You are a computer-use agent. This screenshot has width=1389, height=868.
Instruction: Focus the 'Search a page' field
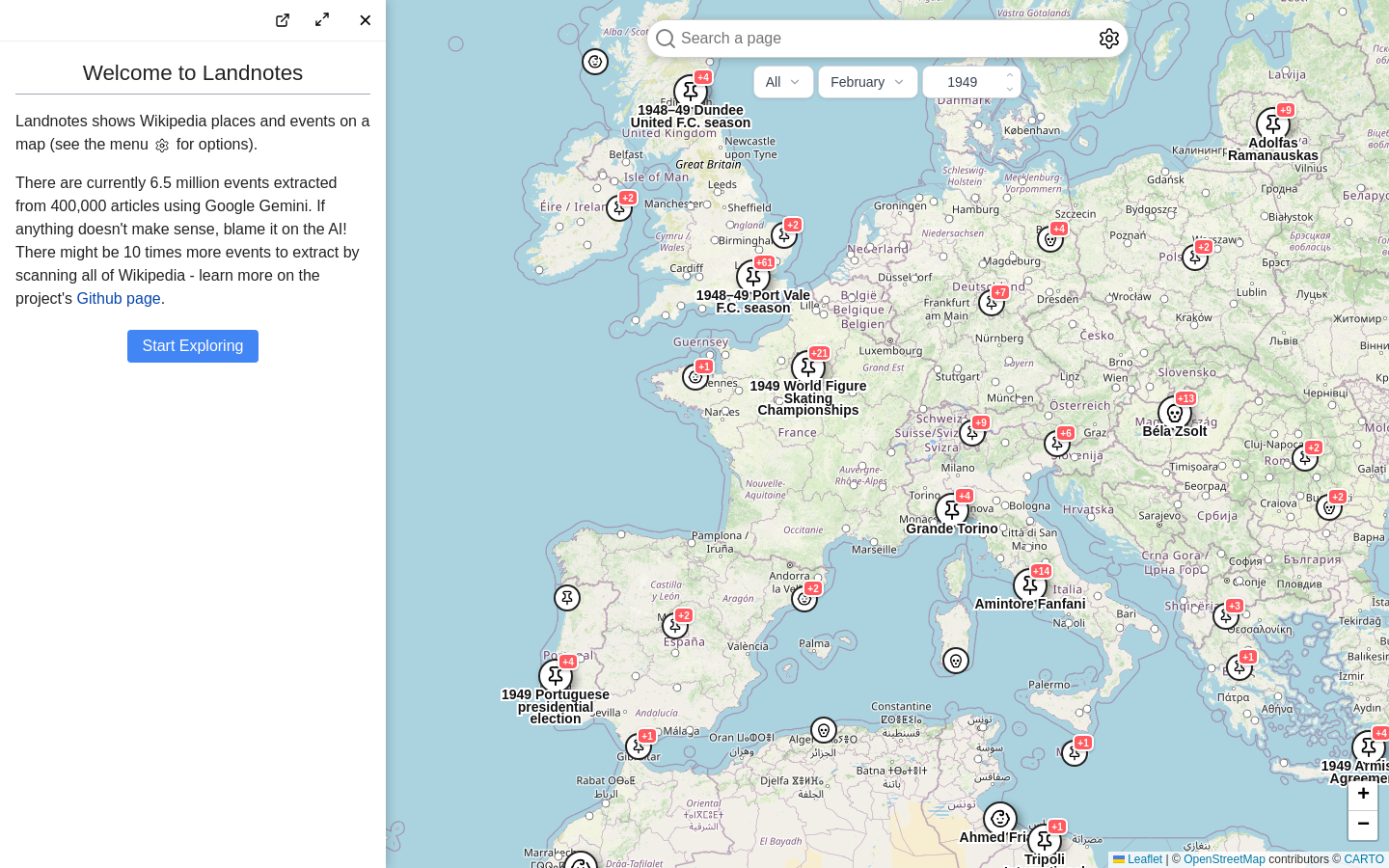tap(885, 39)
